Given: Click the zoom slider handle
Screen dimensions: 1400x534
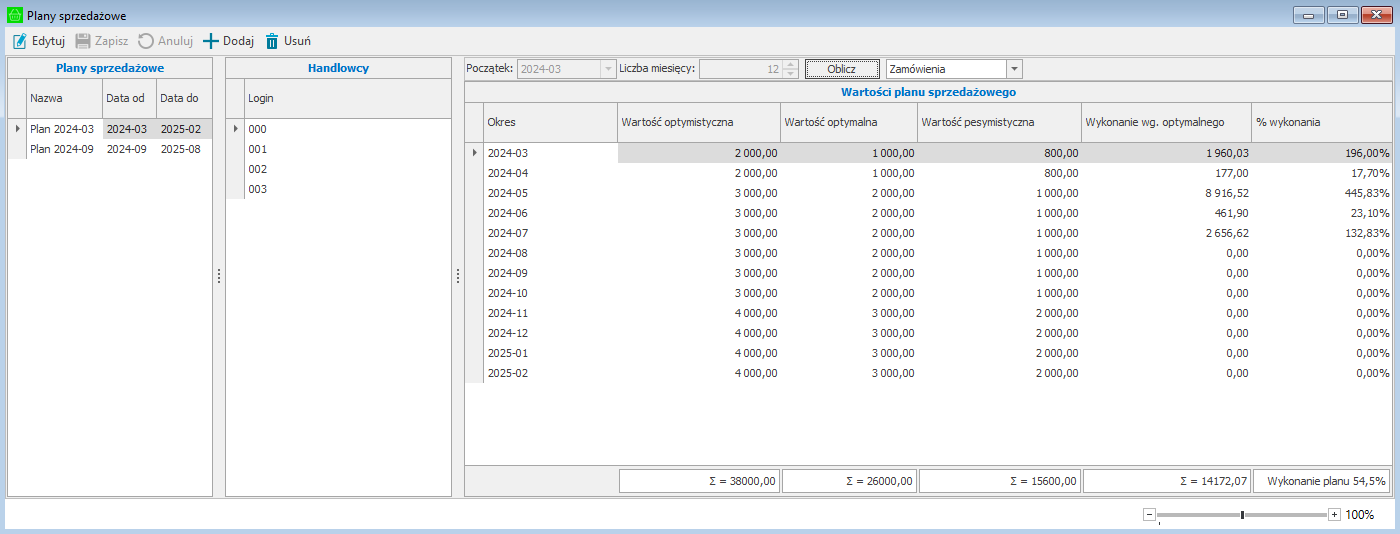Looking at the screenshot, I should (x=1242, y=514).
